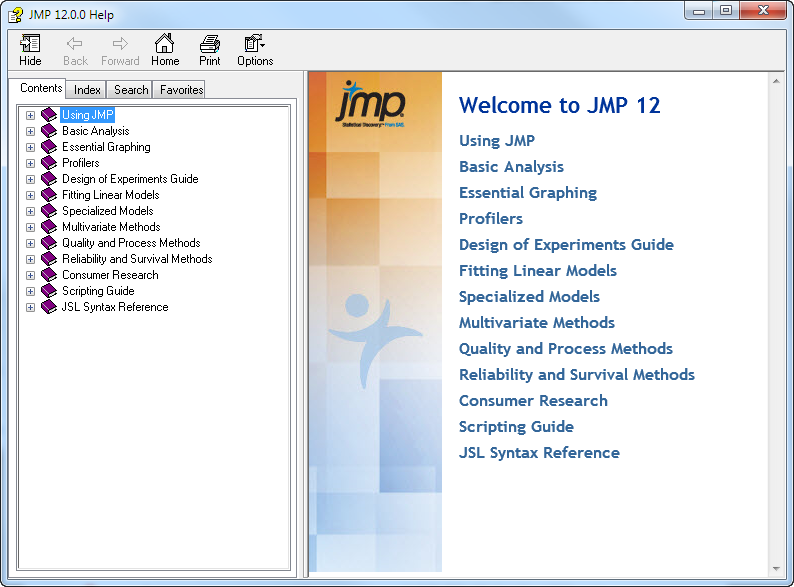Click the Fitting Linear Models book icon

pyautogui.click(x=49, y=195)
